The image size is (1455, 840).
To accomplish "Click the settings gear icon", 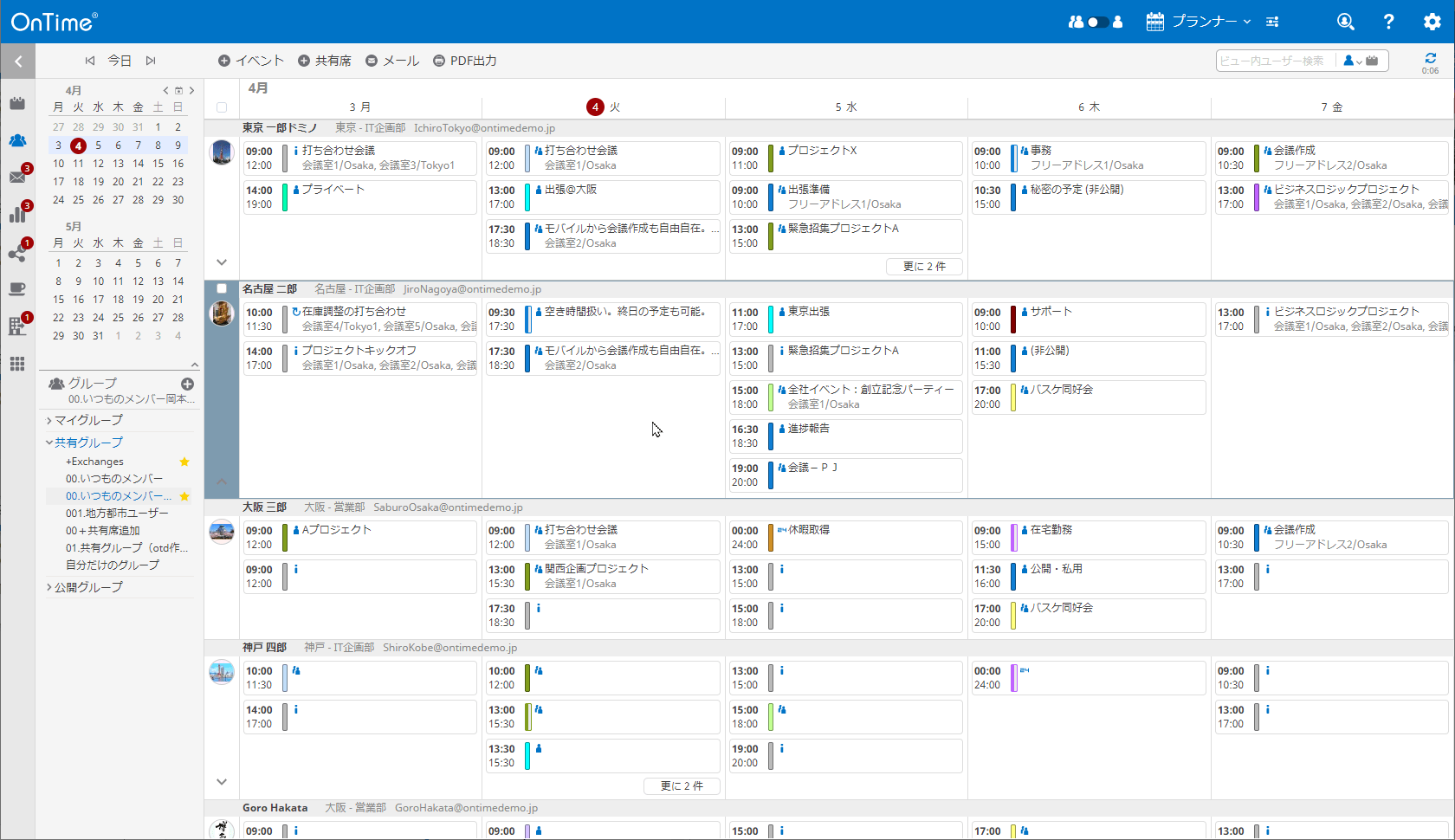I will pyautogui.click(x=1432, y=22).
